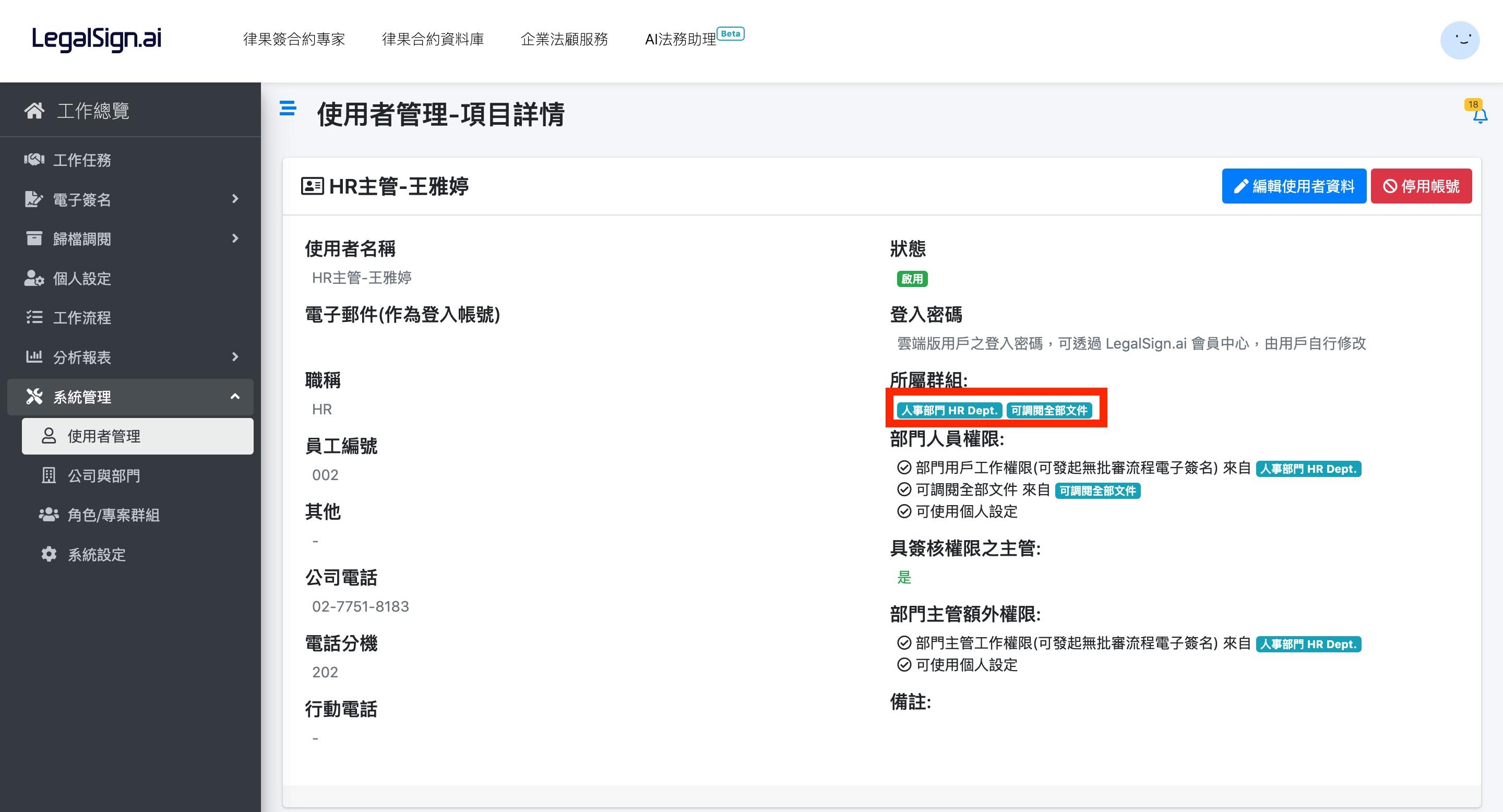Click check circle beside 可調閱全部文件 permission
The height and width of the screenshot is (812, 1503).
pos(904,489)
